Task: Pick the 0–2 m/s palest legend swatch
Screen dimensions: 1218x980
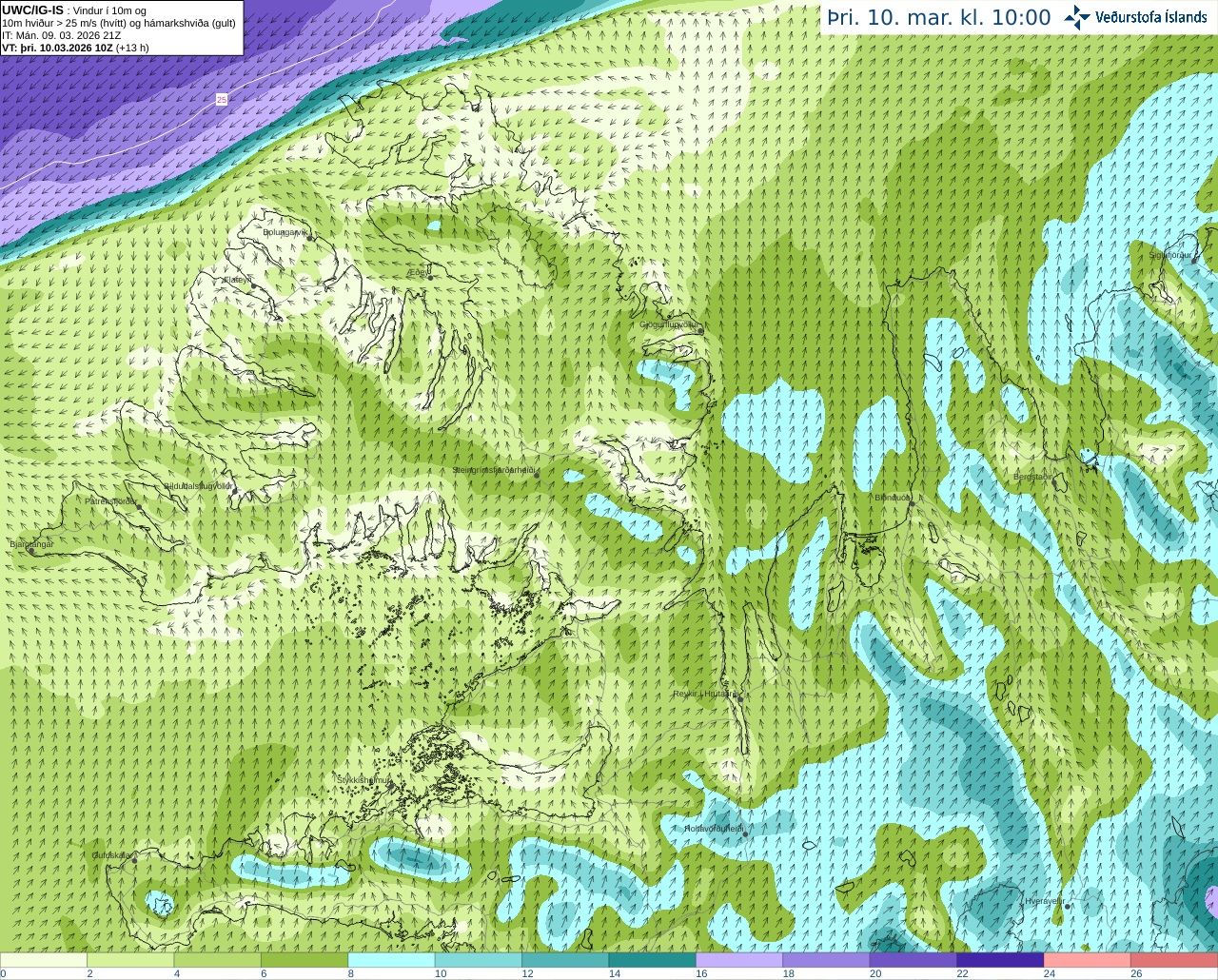Action: pos(44,960)
